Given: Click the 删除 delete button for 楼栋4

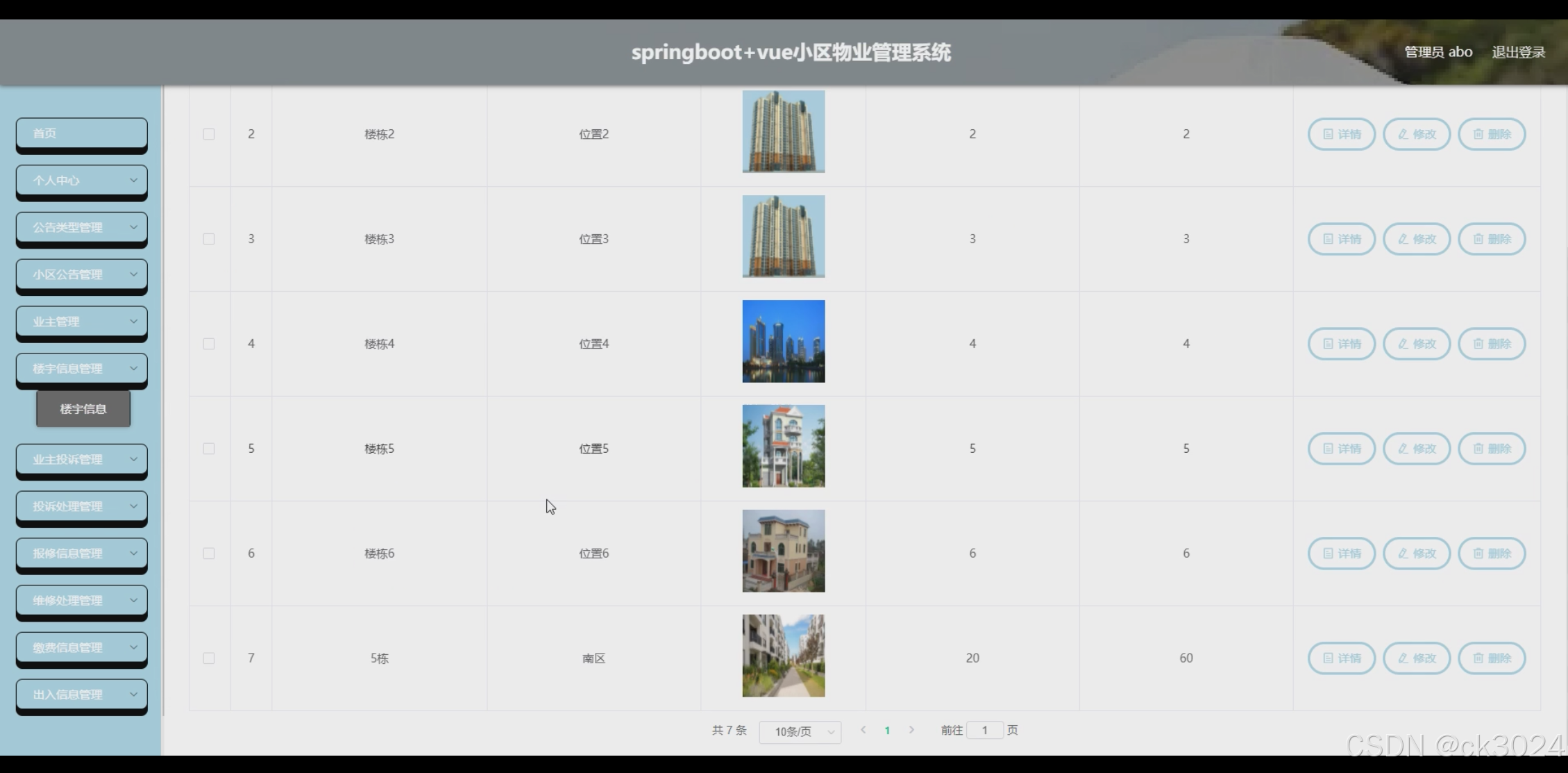Looking at the screenshot, I should pyautogui.click(x=1492, y=344).
